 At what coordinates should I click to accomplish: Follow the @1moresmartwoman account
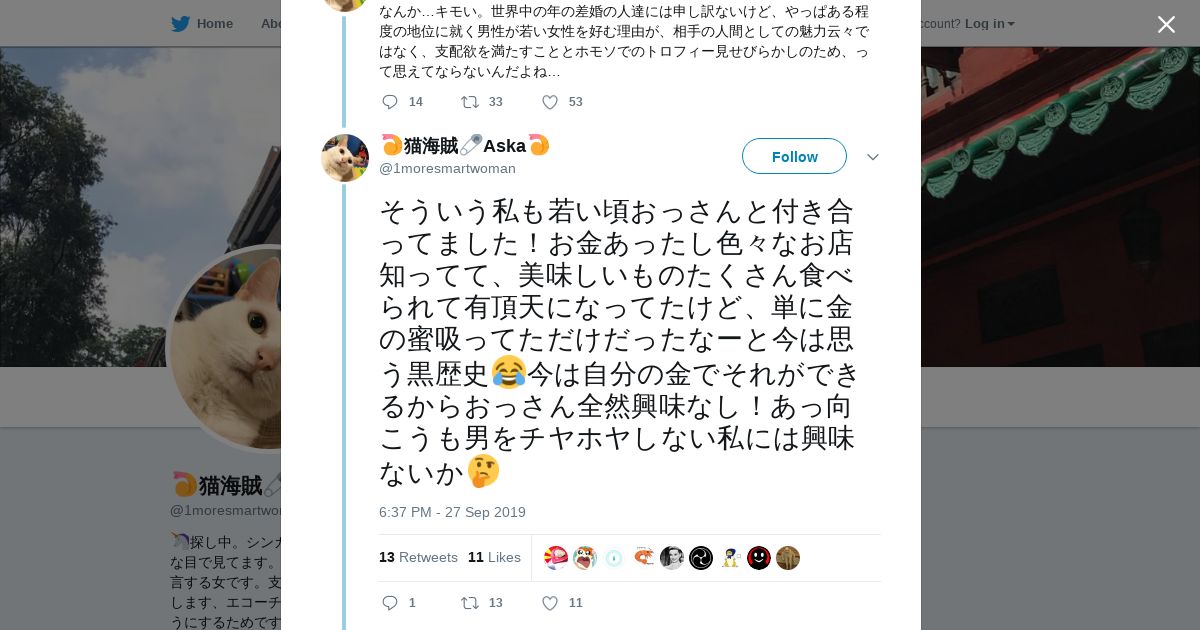794,156
